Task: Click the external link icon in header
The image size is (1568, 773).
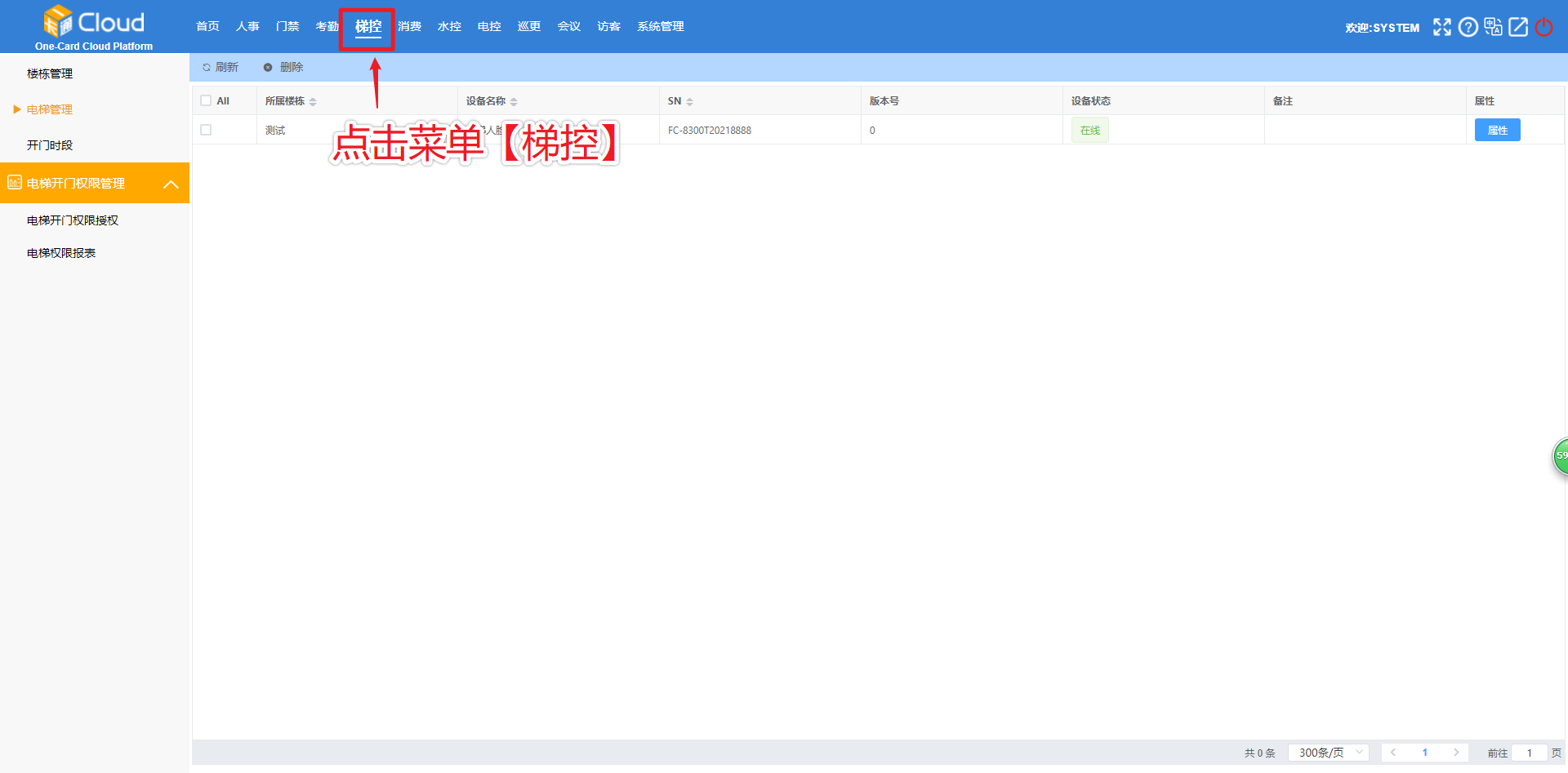Action: click(1518, 27)
